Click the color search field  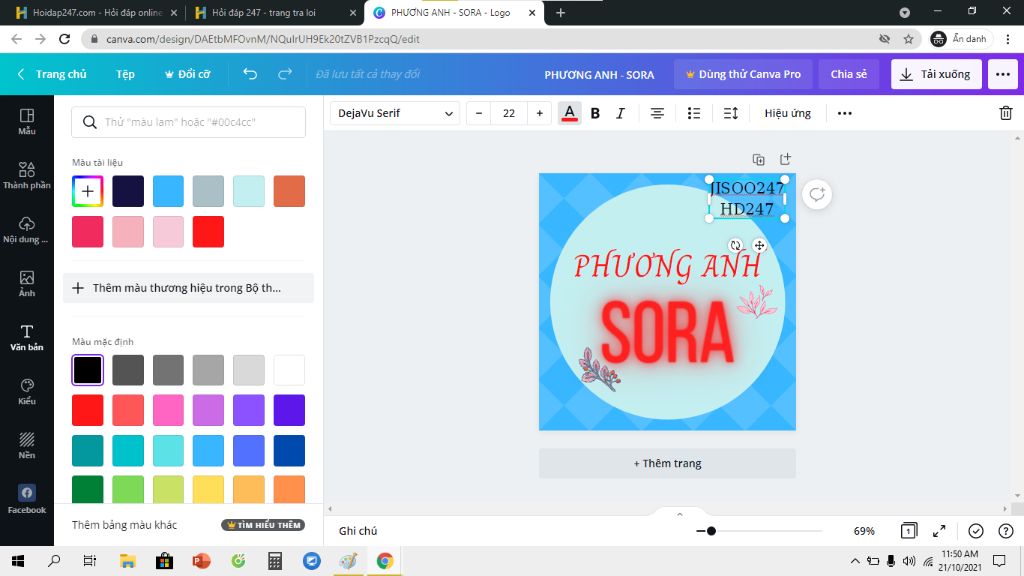coord(188,122)
